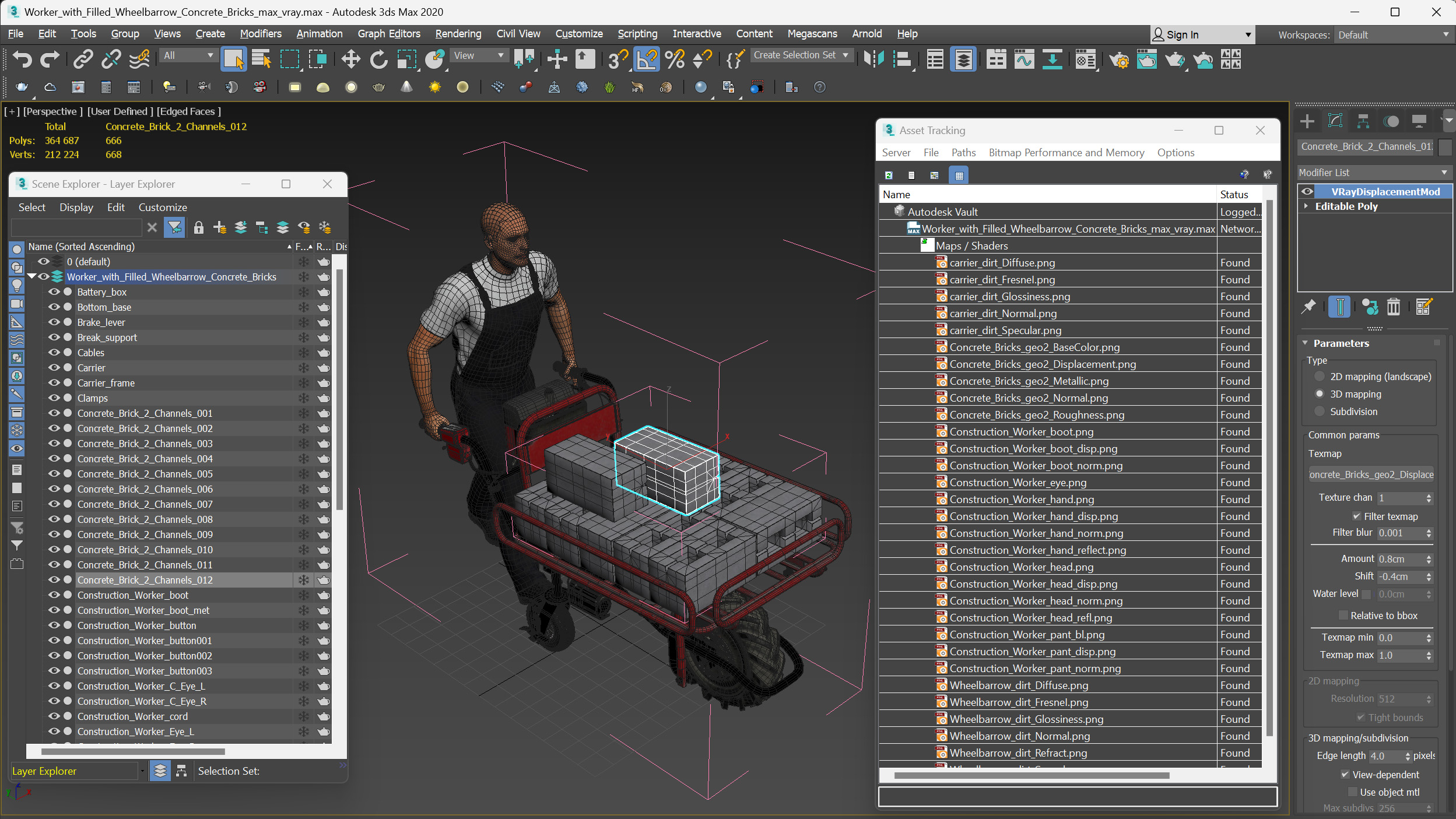Expand the Editable Poly modifier entry
Screen dimensions: 1456x819
(1306, 206)
